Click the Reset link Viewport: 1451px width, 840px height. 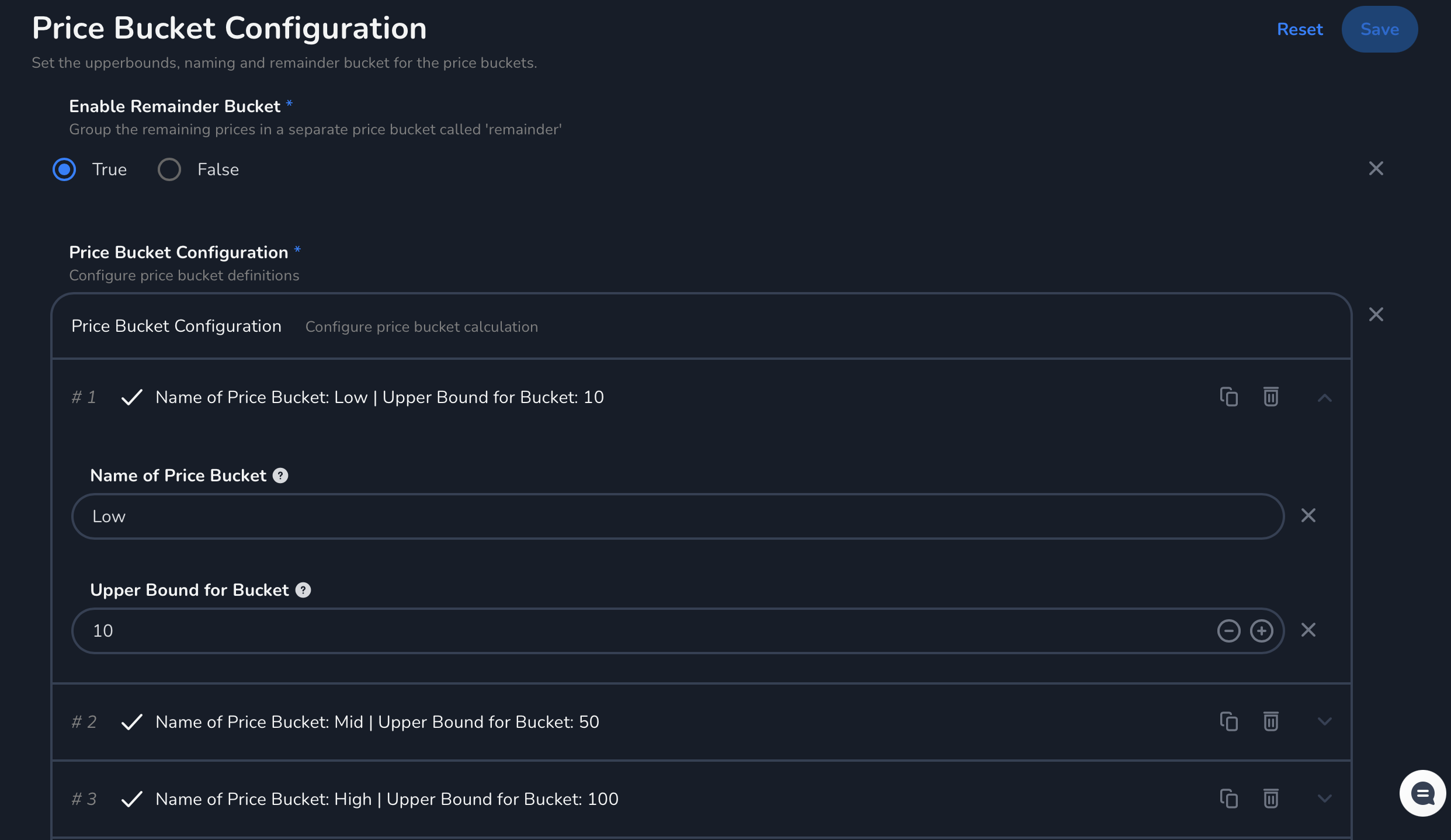click(x=1300, y=29)
